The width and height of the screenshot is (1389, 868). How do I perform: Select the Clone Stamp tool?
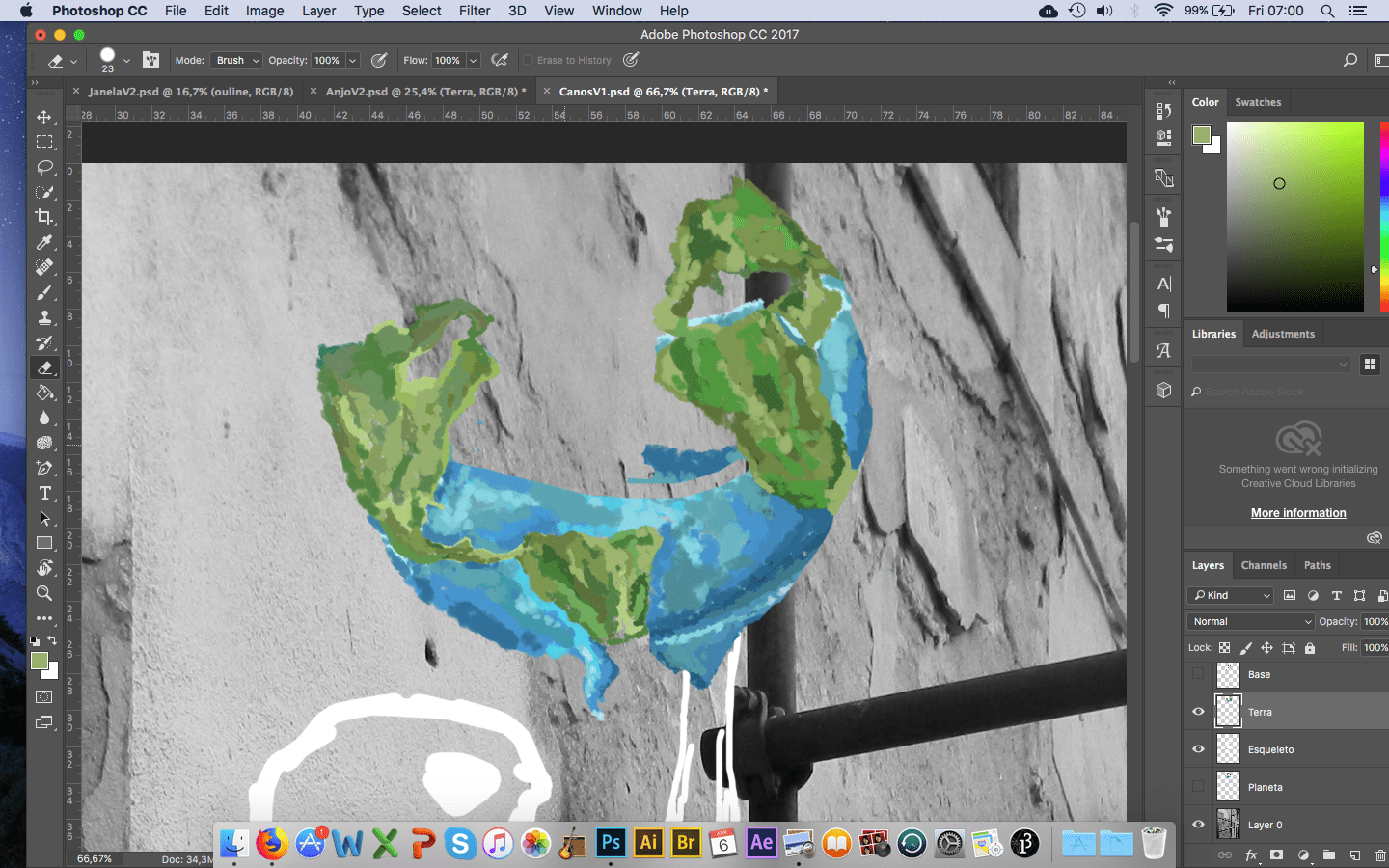point(44,317)
